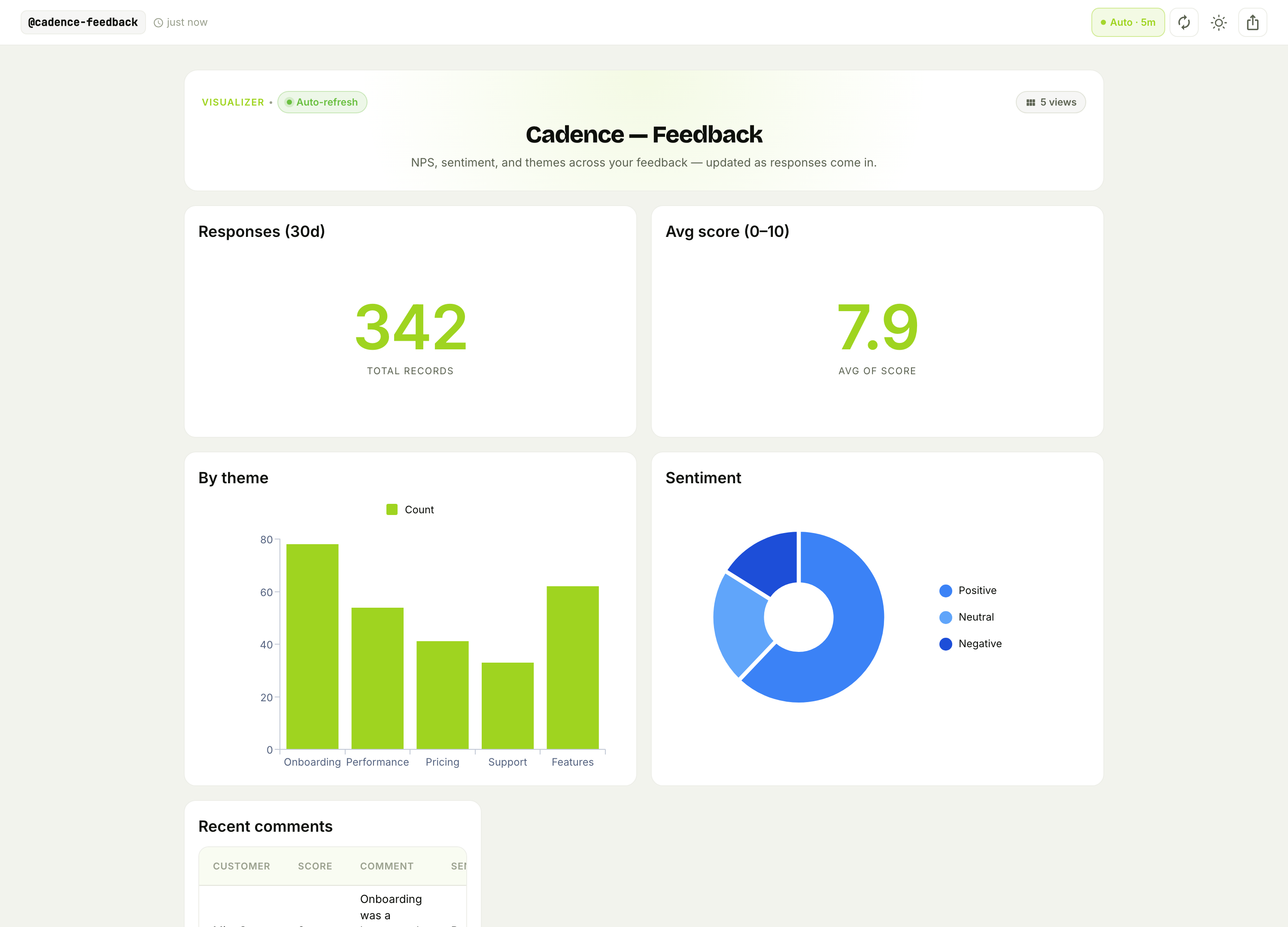The height and width of the screenshot is (927, 1288).
Task: Click the grid icon in 5 views
Action: pos(1030,103)
